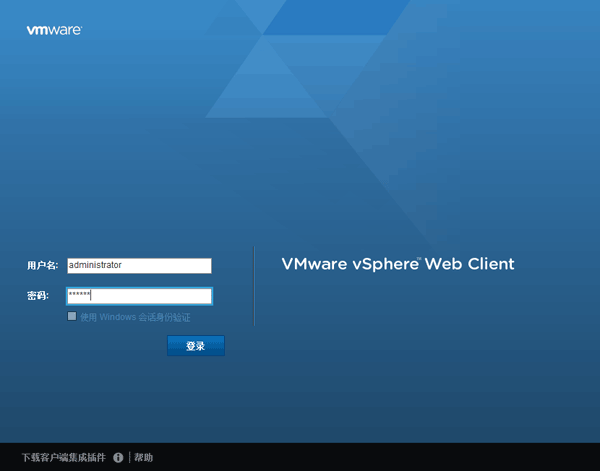Click the 用户名 label
600x471 pixels.
(42, 265)
